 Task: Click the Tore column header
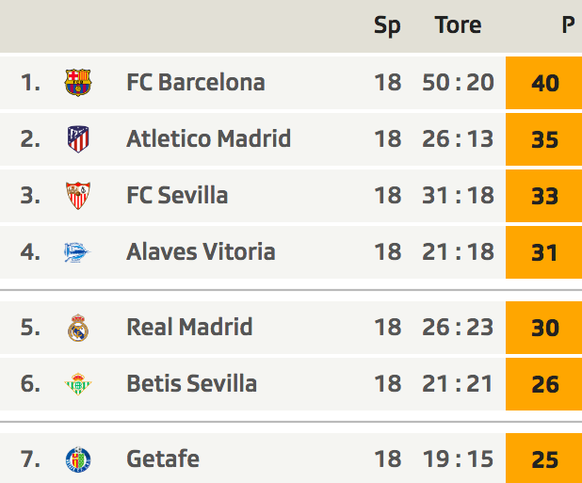click(x=458, y=25)
